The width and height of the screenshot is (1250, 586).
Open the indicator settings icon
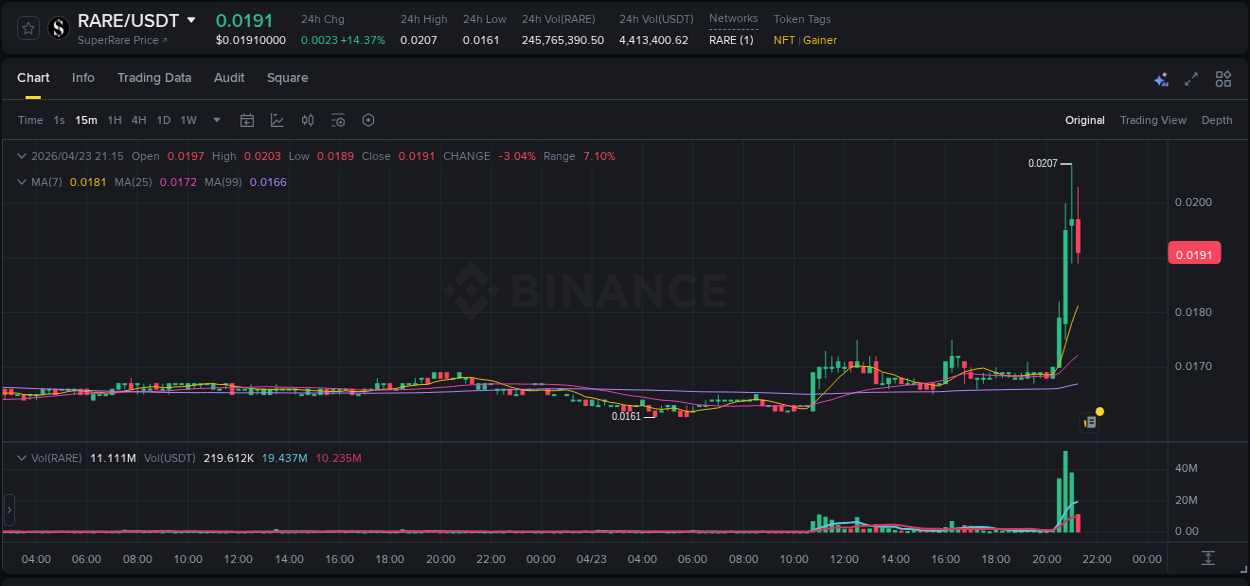point(338,120)
